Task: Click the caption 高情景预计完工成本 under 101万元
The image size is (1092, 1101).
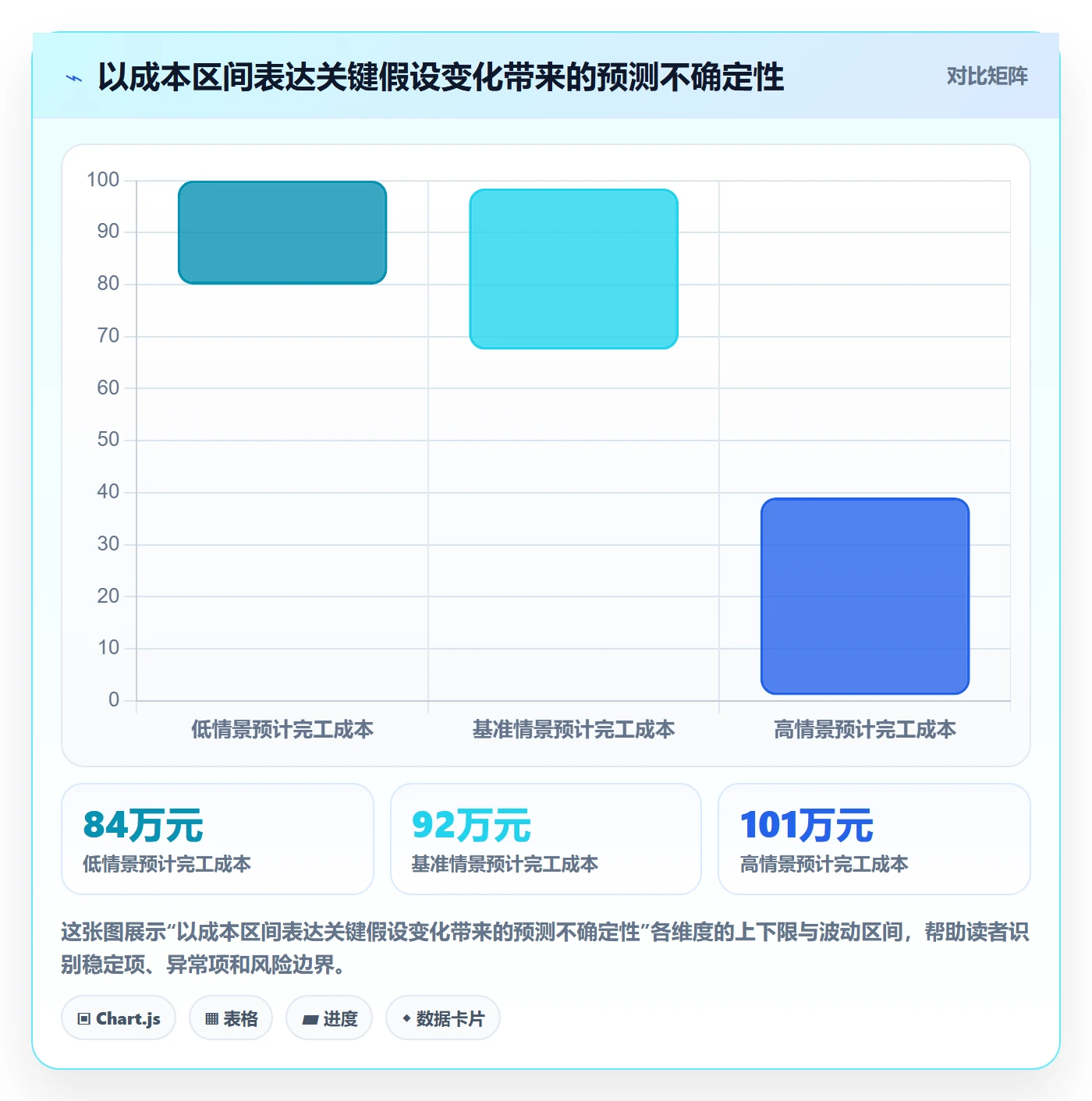Action: tap(824, 864)
